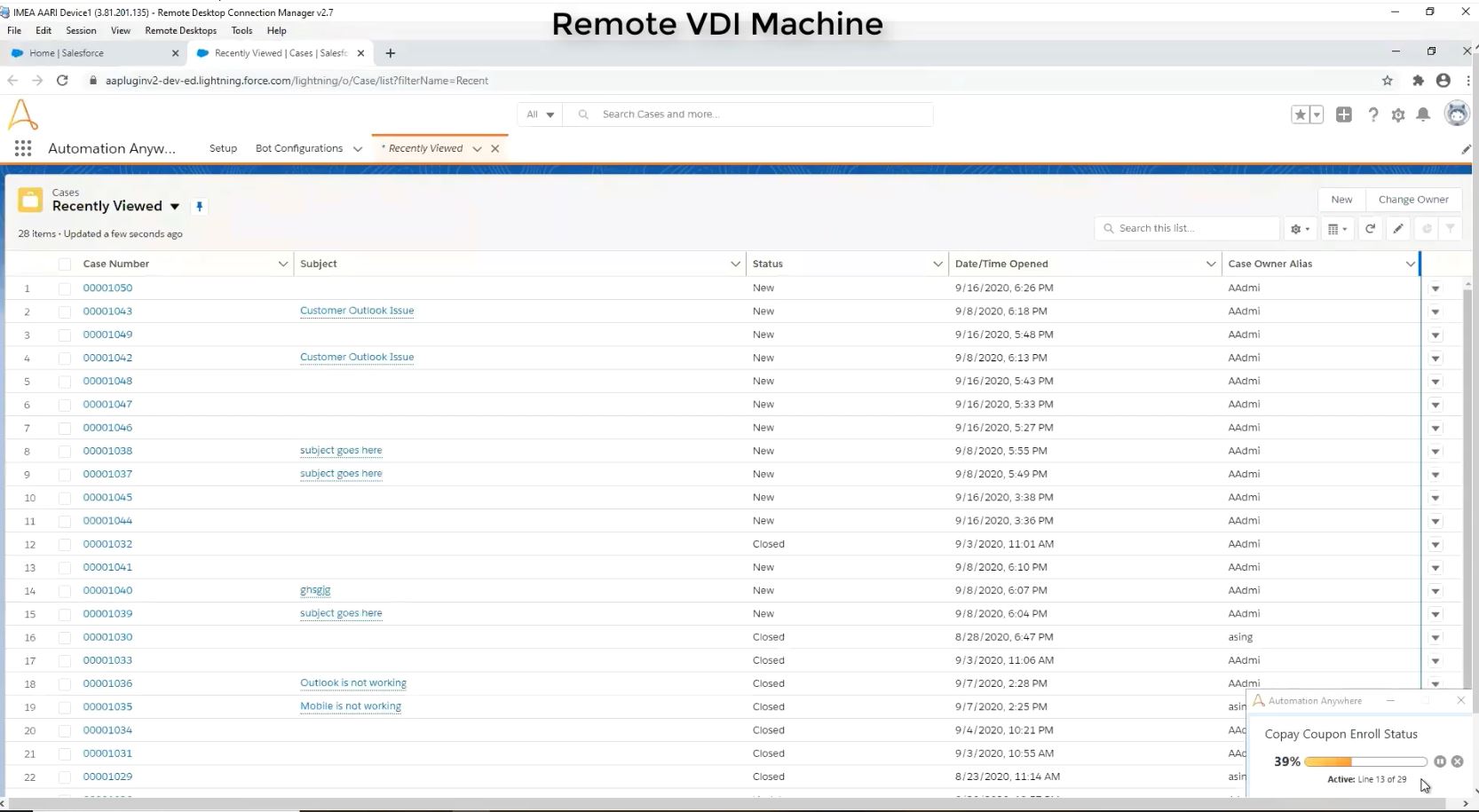Toggle the select-all cases checkbox
This screenshot has height=812, width=1479.
point(65,264)
